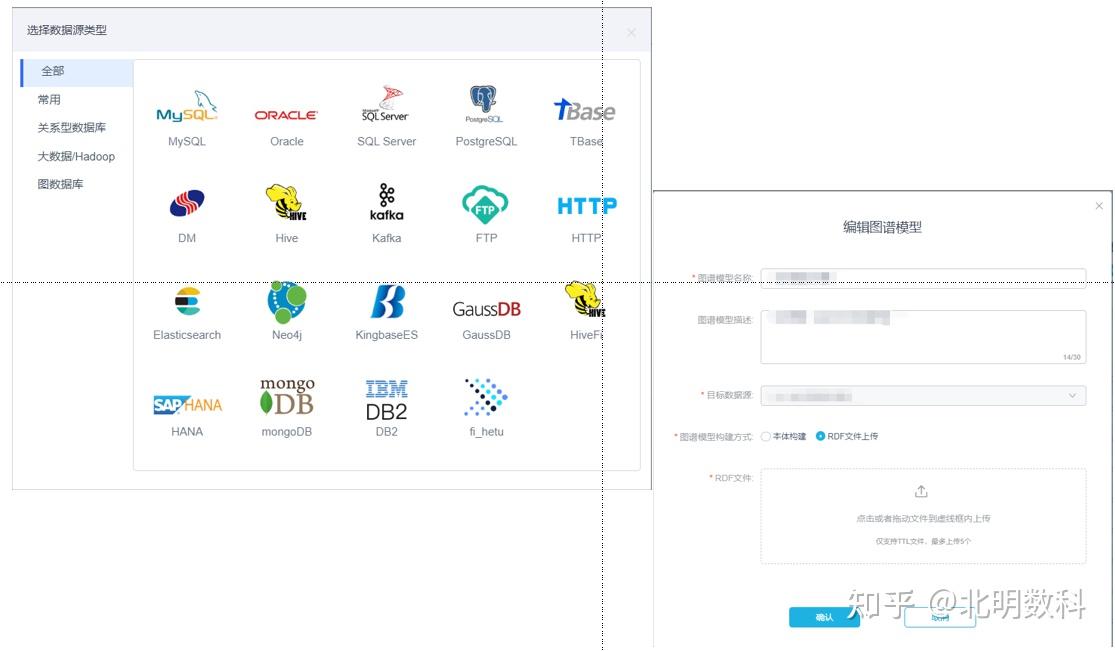The width and height of the screenshot is (1115, 651).
Task: Select the FTP cloud icon
Action: point(485,203)
